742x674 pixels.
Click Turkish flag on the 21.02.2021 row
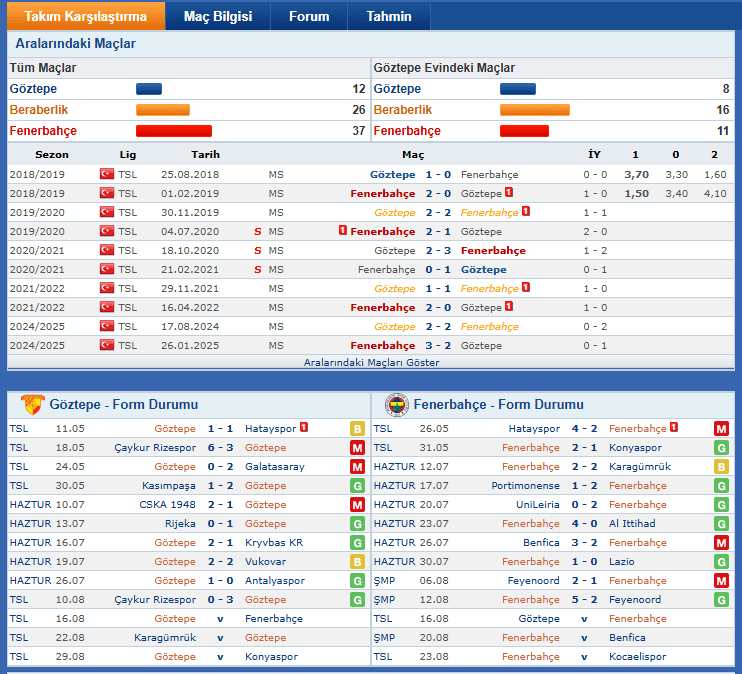pyautogui.click(x=107, y=269)
